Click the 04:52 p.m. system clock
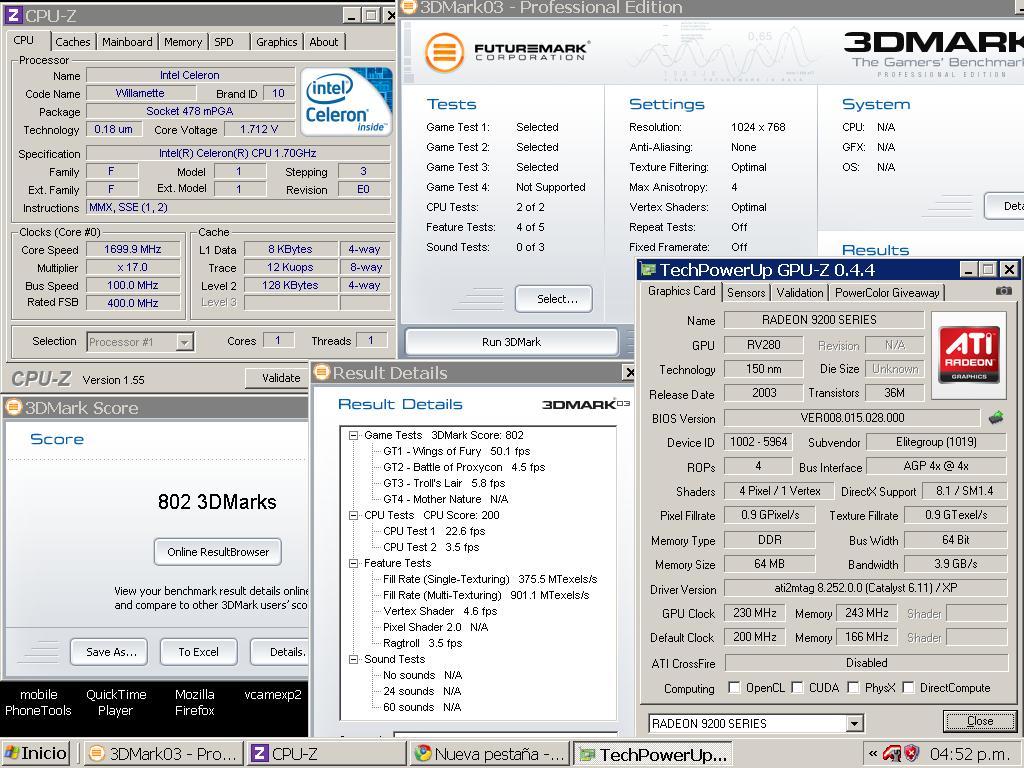The width and height of the screenshot is (1024, 768). pyautogui.click(x=969, y=754)
